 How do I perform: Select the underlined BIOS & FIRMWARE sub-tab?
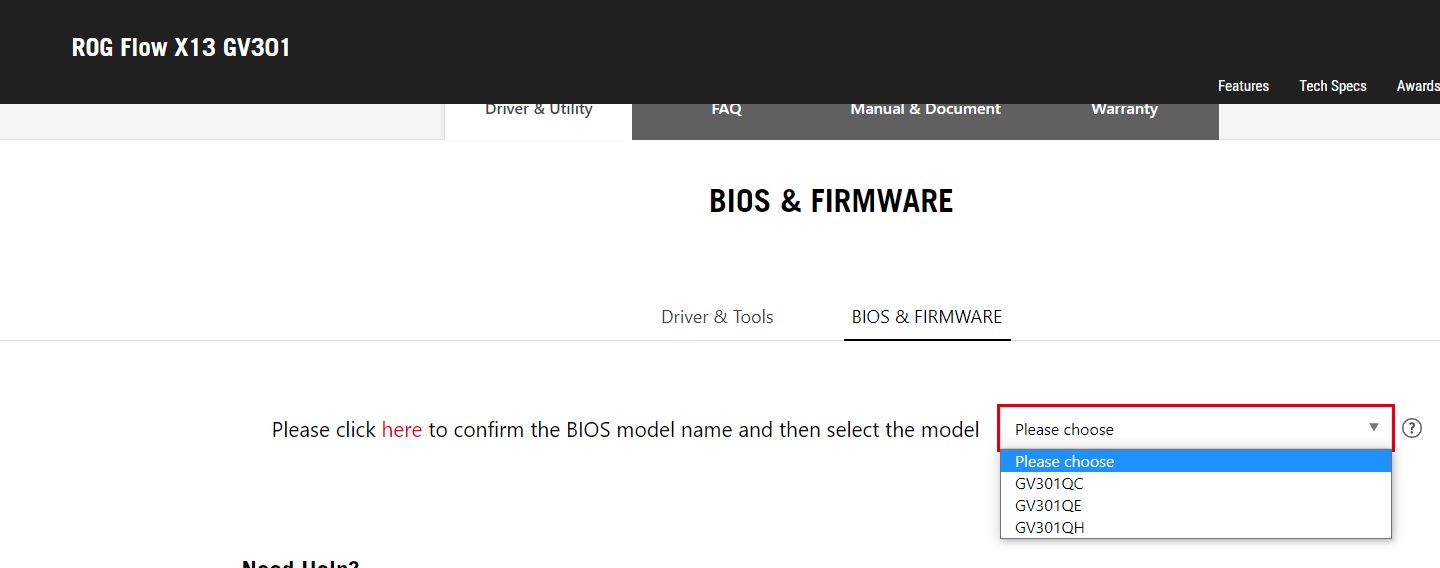(x=926, y=317)
